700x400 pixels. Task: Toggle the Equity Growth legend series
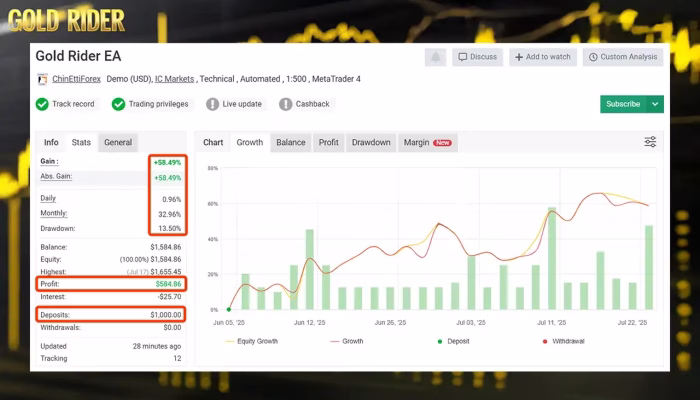tap(252, 341)
